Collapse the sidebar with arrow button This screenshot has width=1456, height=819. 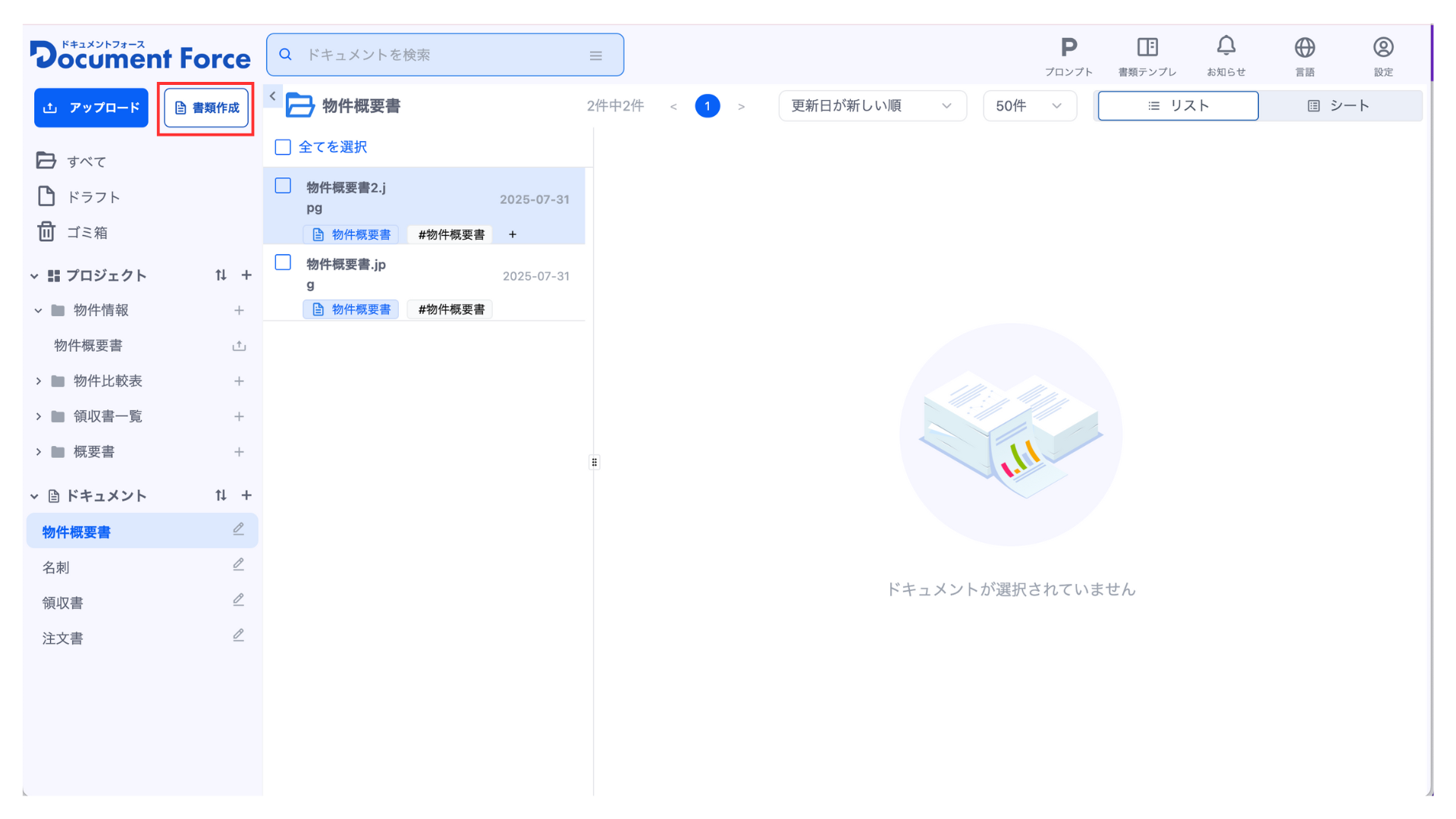[x=272, y=96]
